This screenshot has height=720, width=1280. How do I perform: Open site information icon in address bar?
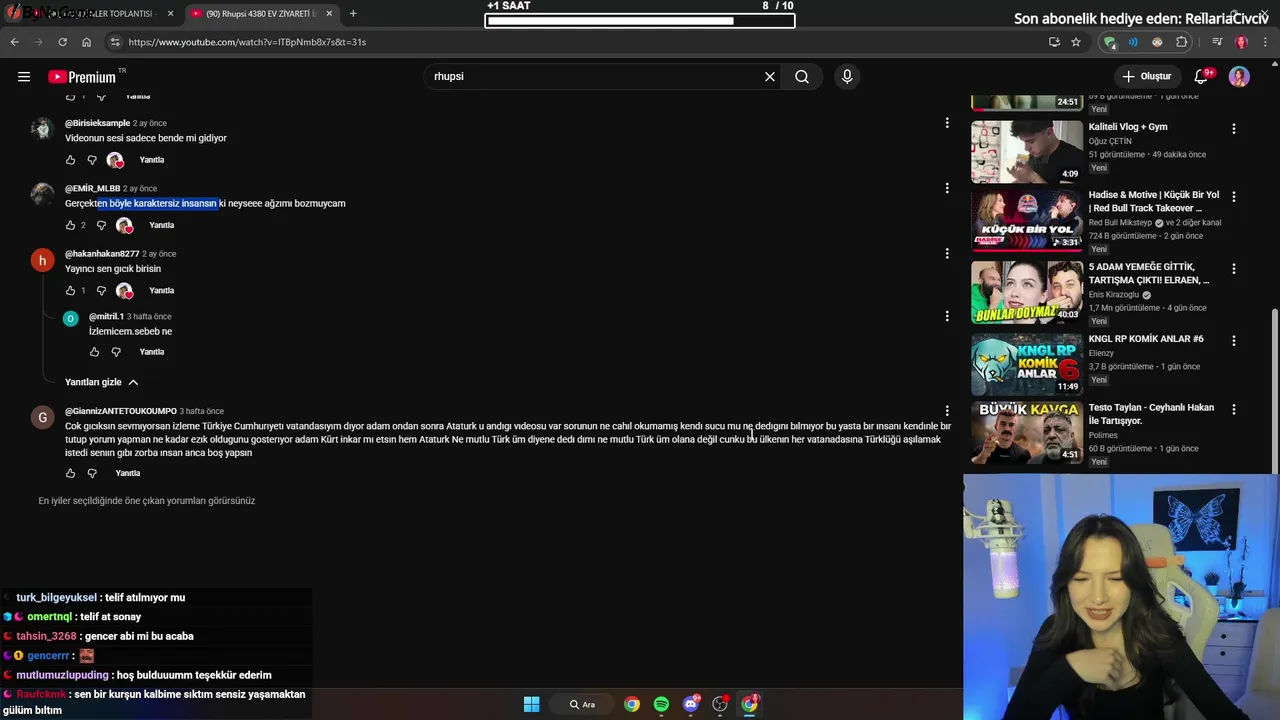pos(116,42)
